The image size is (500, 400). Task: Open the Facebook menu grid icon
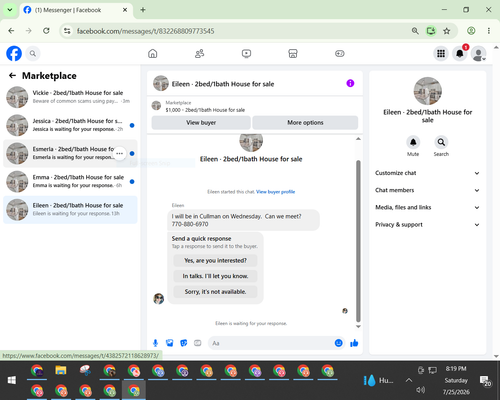441,53
